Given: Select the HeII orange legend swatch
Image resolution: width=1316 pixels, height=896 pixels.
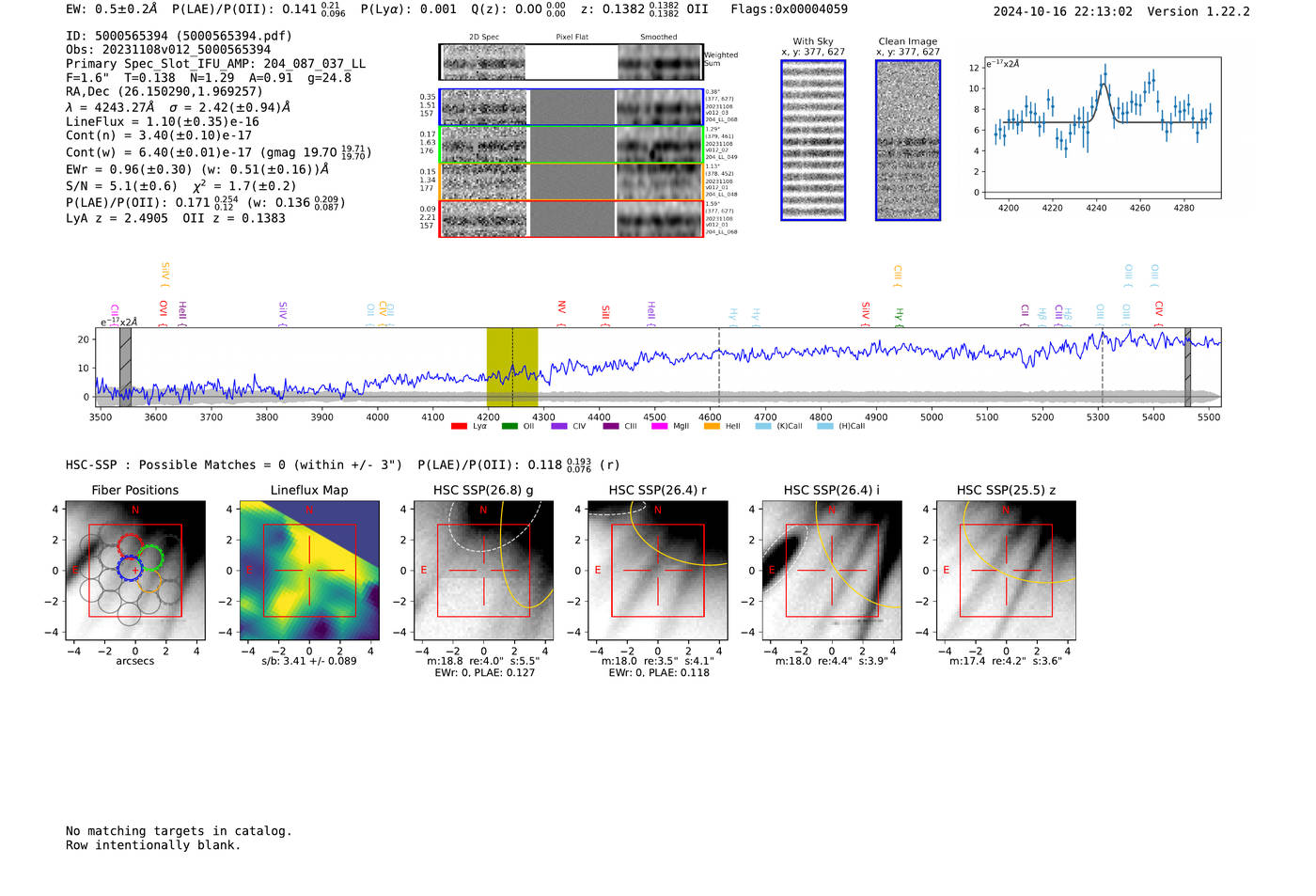Looking at the screenshot, I should pyautogui.click(x=712, y=427).
